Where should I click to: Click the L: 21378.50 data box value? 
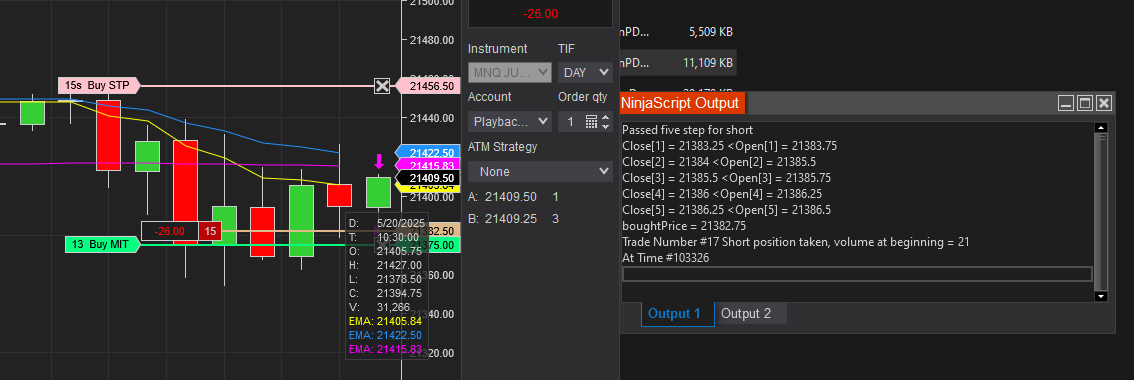coord(399,279)
